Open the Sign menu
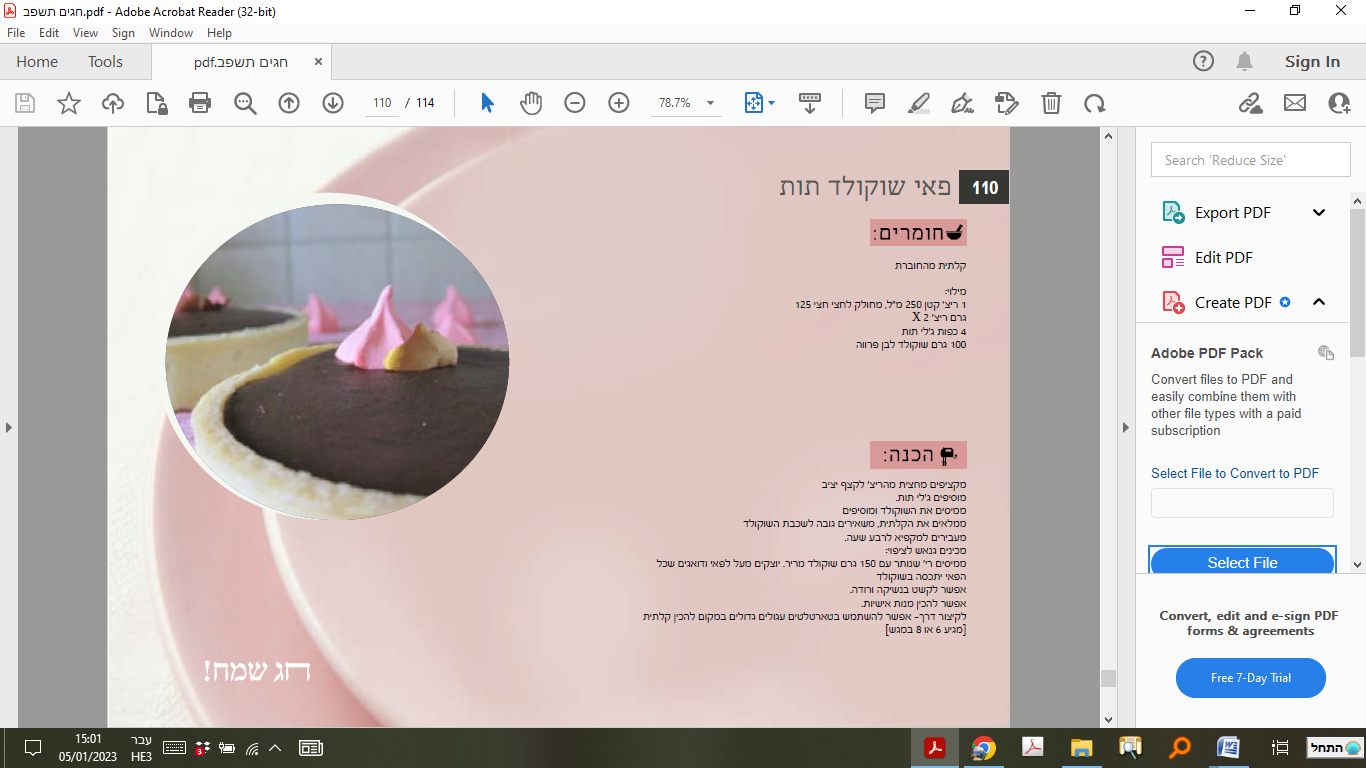Viewport: 1366px width, 768px height. point(123,33)
